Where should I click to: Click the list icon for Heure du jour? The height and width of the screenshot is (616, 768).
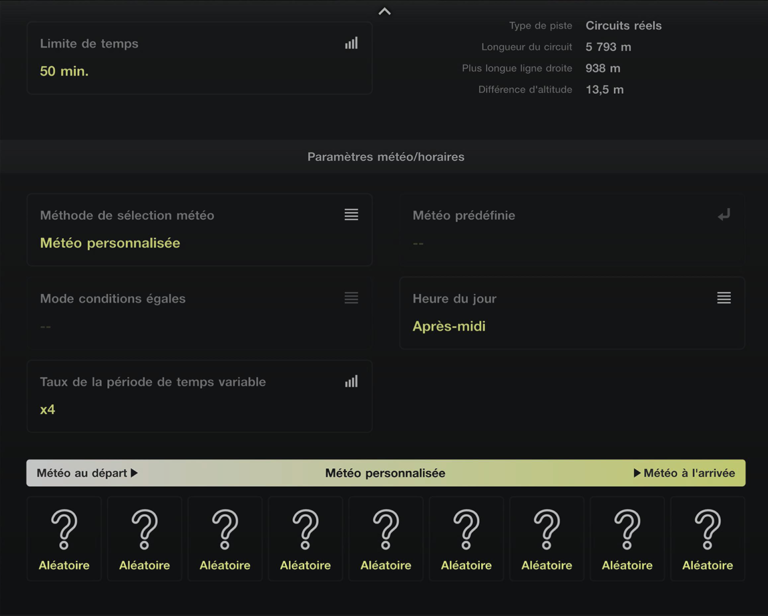[x=723, y=298]
